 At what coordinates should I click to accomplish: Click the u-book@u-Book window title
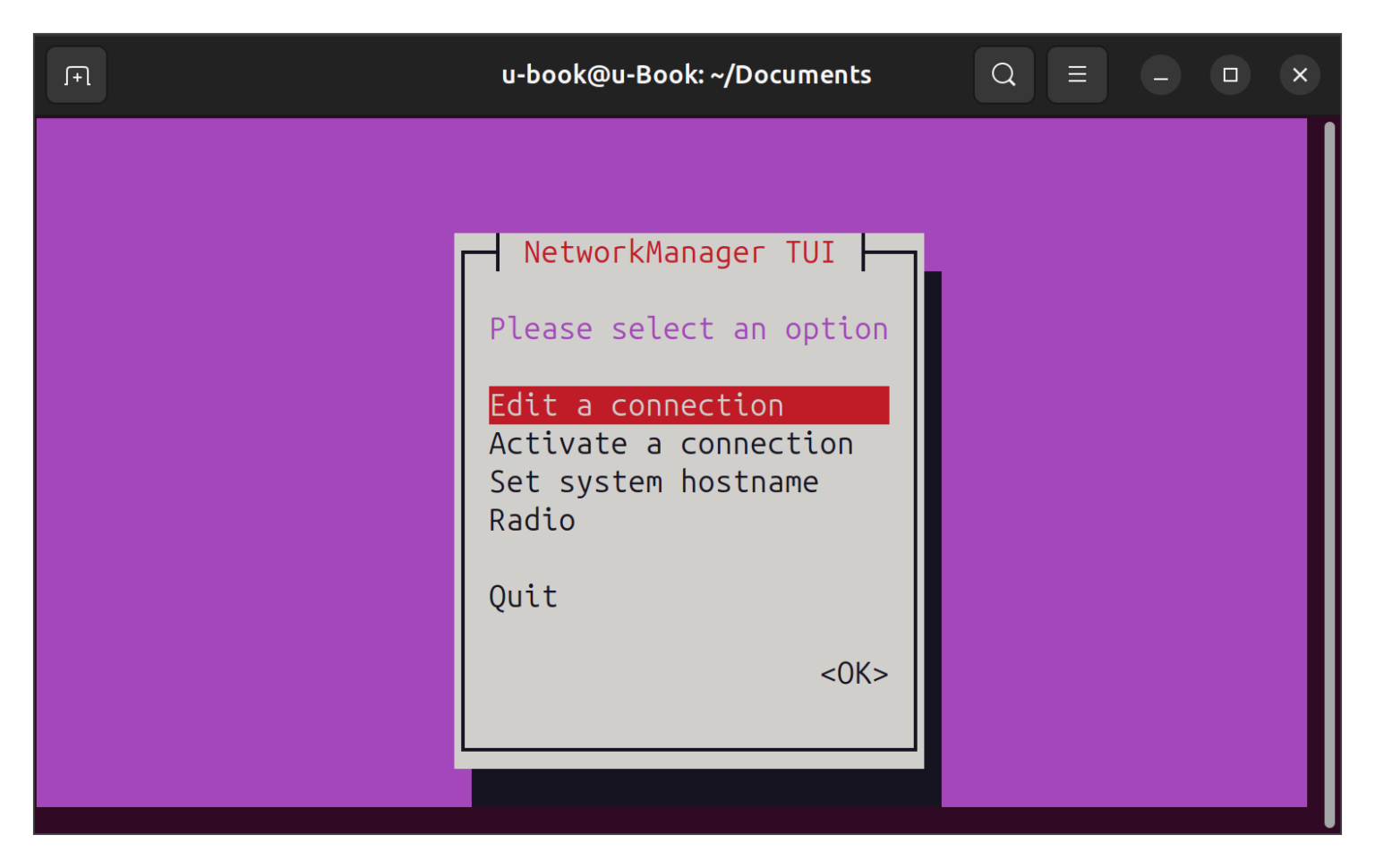(687, 75)
